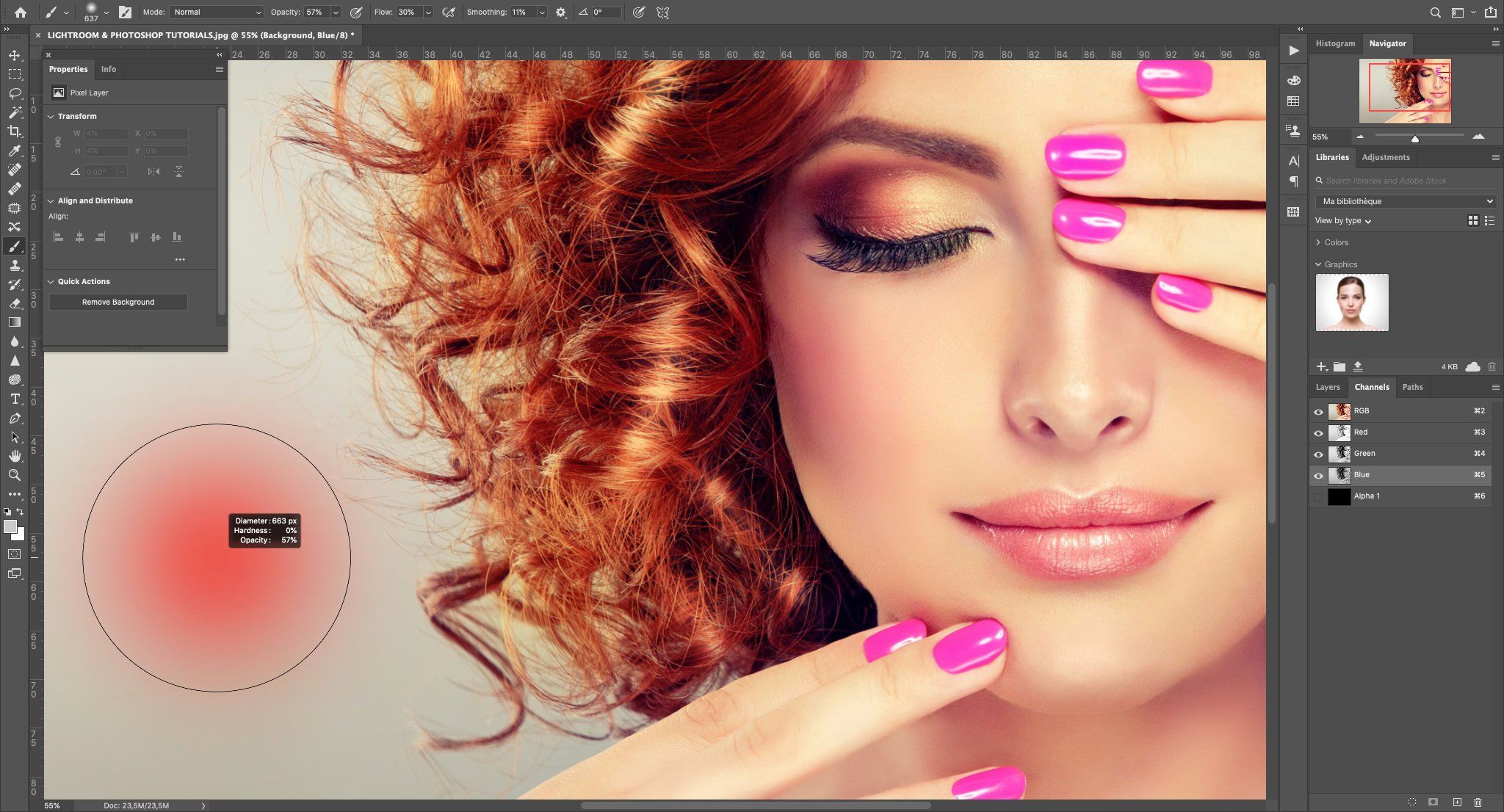Select the Lasso tool
1504x812 pixels.
point(14,93)
